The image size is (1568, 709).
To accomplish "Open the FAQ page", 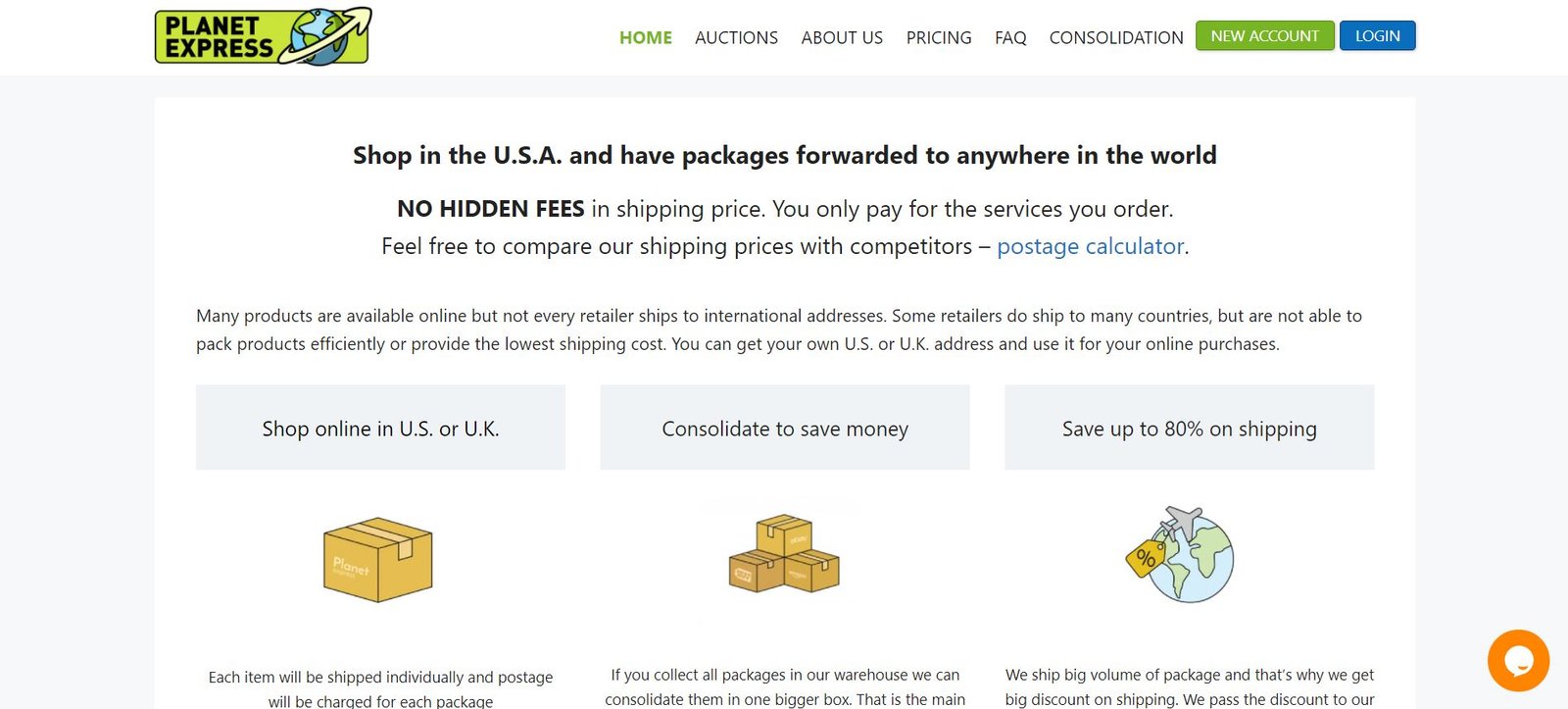I will point(1009,37).
